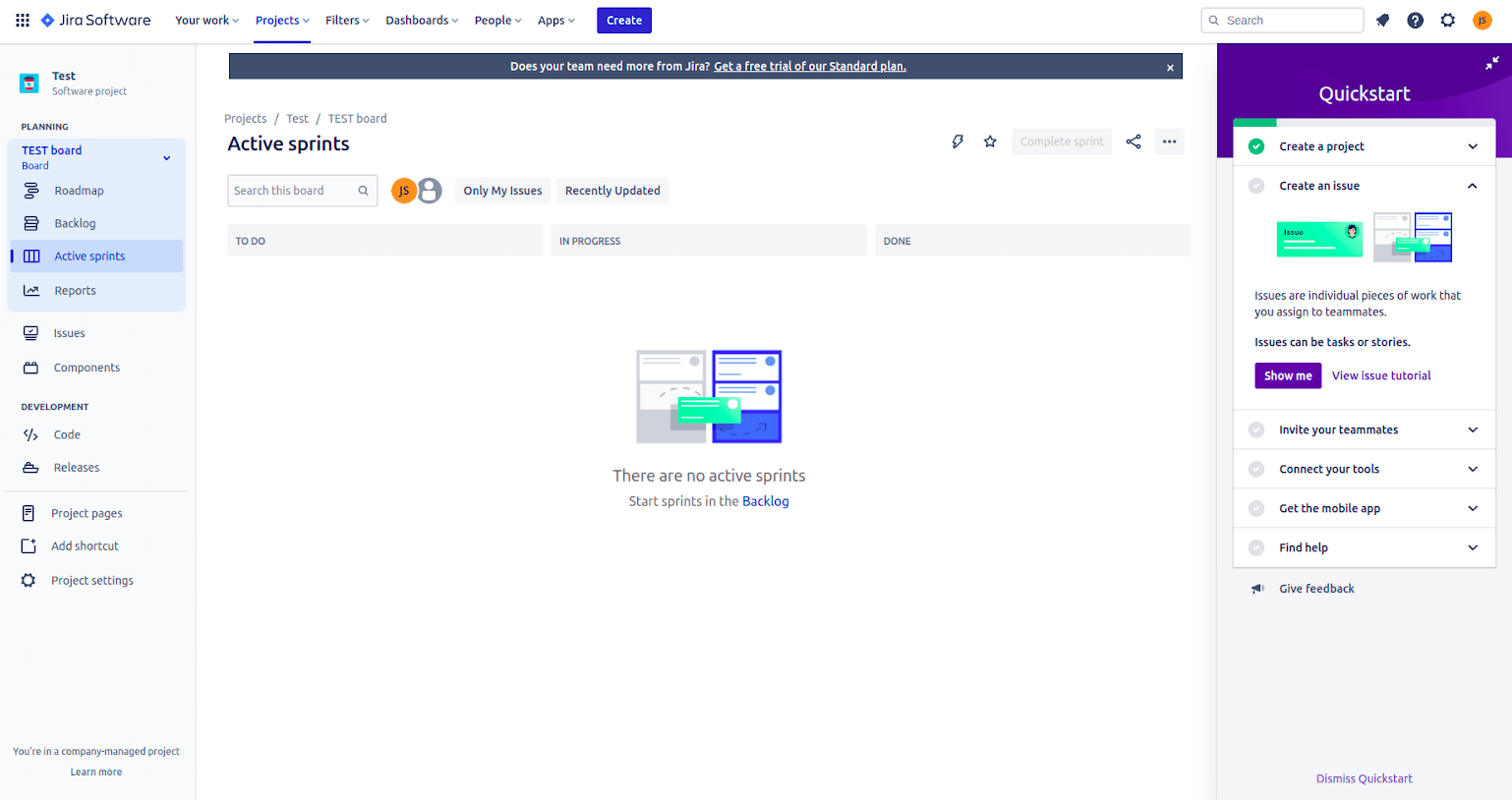Image resolution: width=1512 pixels, height=800 pixels.
Task: Expand Get the mobile app chevron
Action: click(x=1473, y=508)
